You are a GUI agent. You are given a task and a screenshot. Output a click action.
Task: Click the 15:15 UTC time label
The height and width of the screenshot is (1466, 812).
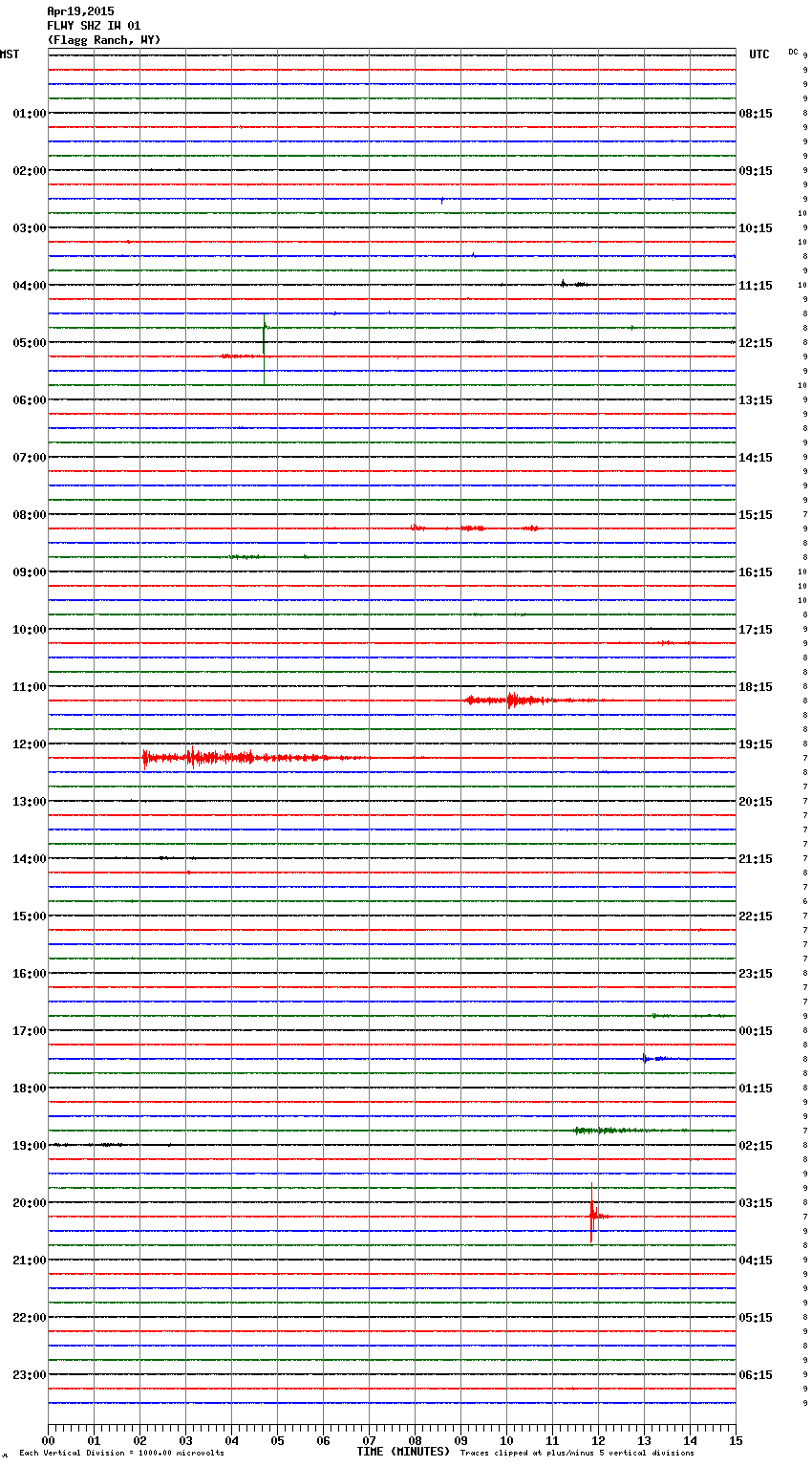(x=756, y=515)
